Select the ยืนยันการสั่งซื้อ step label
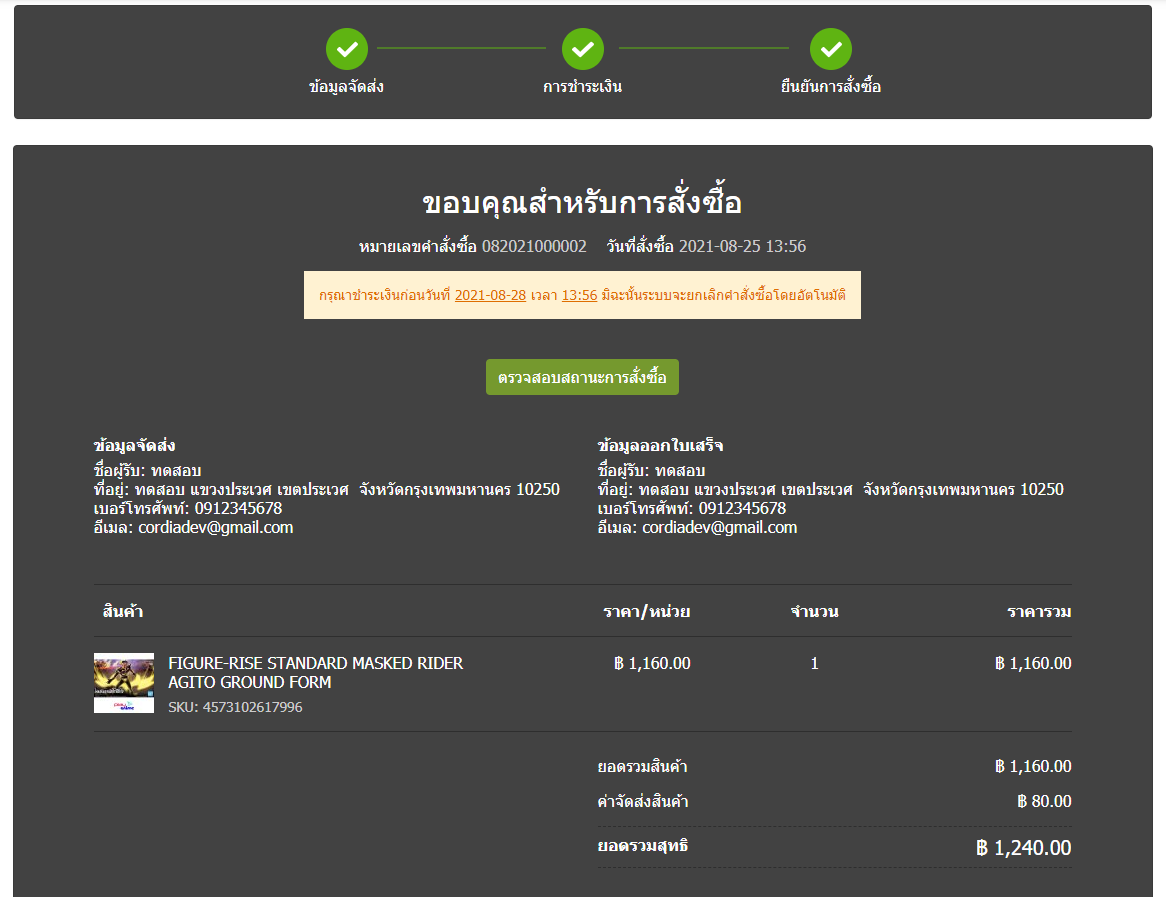This screenshot has height=897, width=1166. click(x=831, y=87)
